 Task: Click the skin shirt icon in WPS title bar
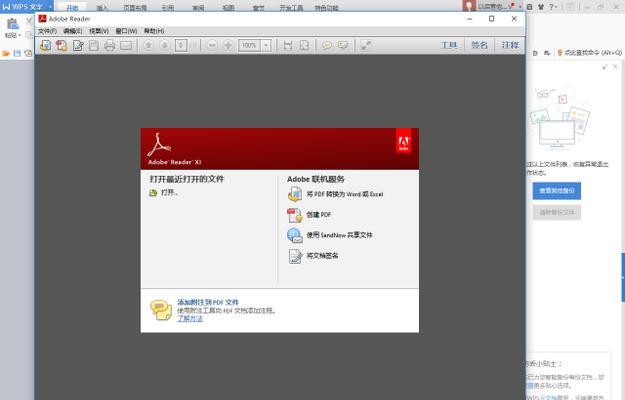coord(541,7)
